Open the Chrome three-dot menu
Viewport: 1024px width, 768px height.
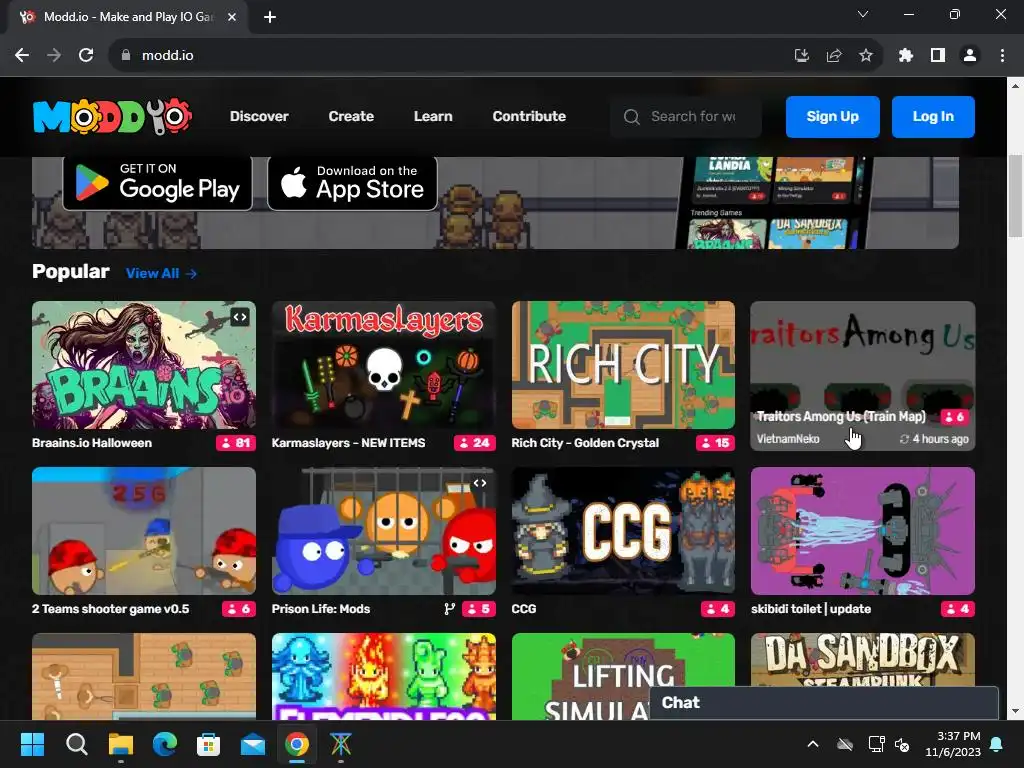coord(1002,56)
